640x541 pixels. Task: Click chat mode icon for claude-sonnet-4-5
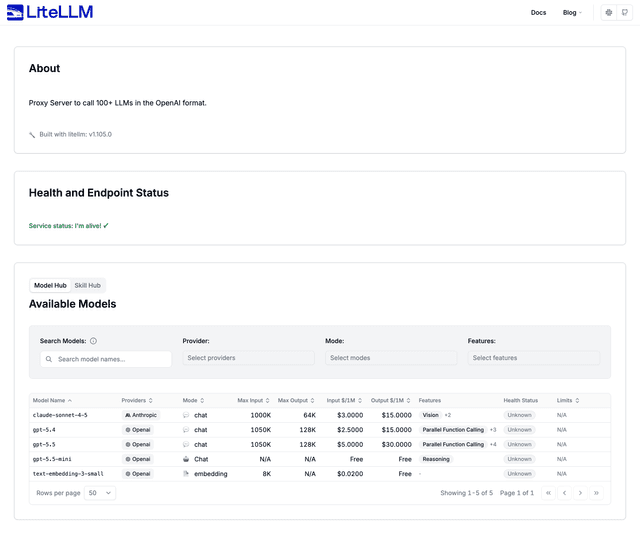(186, 415)
